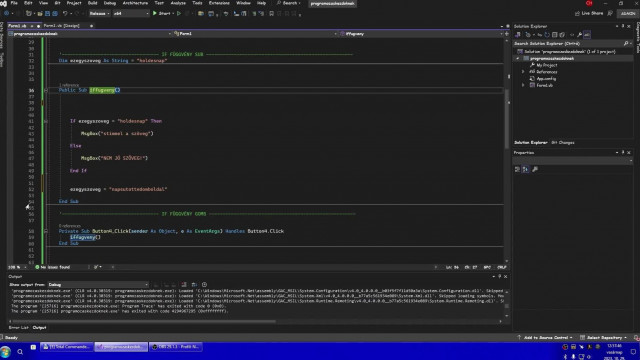The height and width of the screenshot is (360, 640).
Task: Select the Solution root node
Action: pos(567,51)
